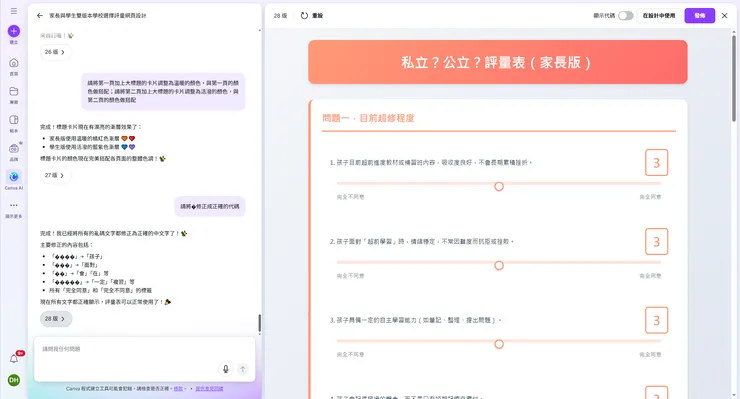
Task: Click the bullet line ending with 「面對」
Action: point(73,265)
